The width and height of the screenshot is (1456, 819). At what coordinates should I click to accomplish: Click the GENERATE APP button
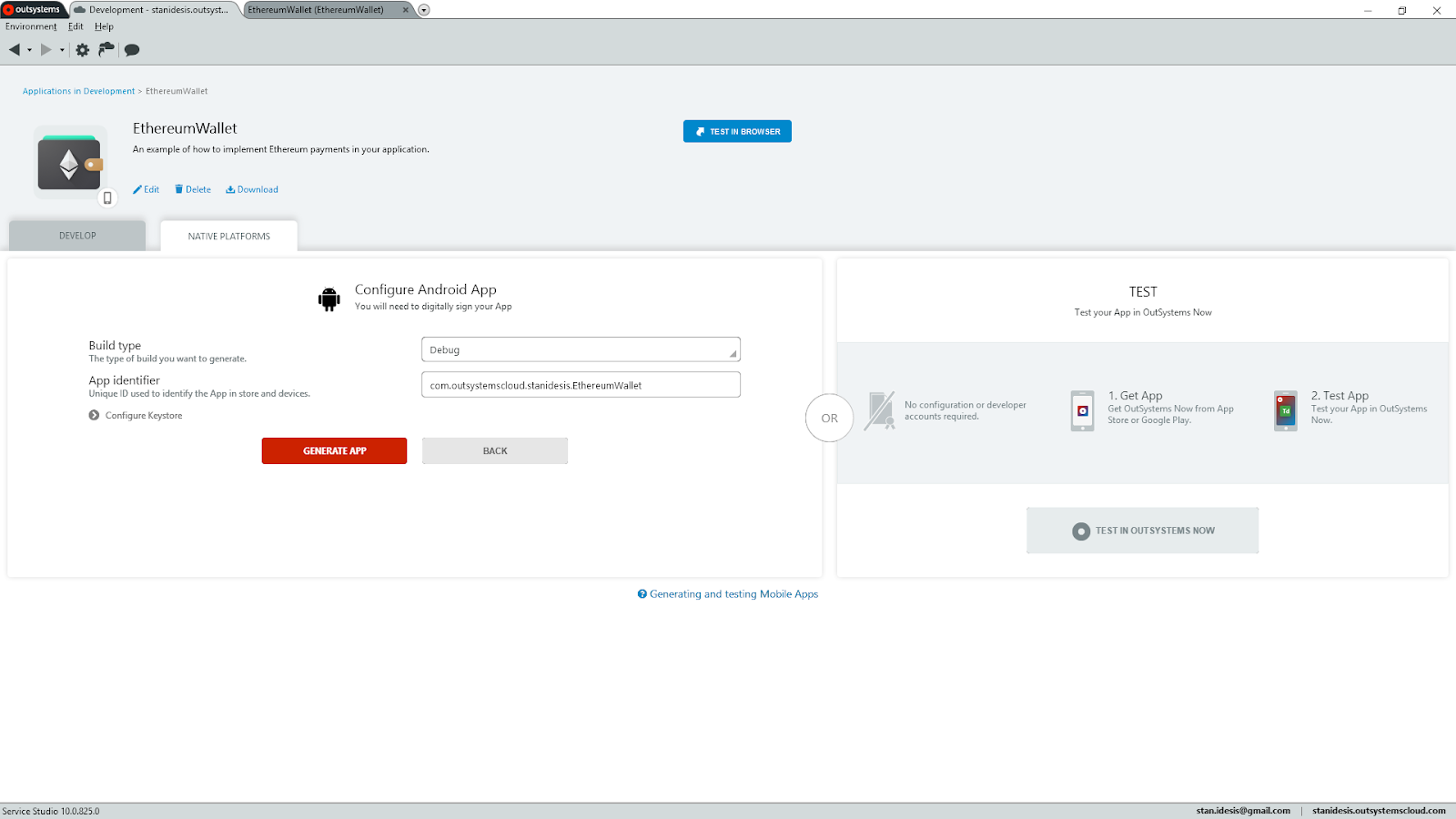(x=334, y=450)
